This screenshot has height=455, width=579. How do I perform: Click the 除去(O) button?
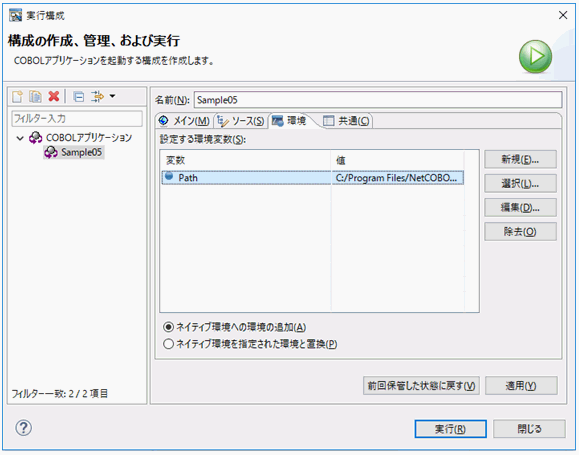520,232
